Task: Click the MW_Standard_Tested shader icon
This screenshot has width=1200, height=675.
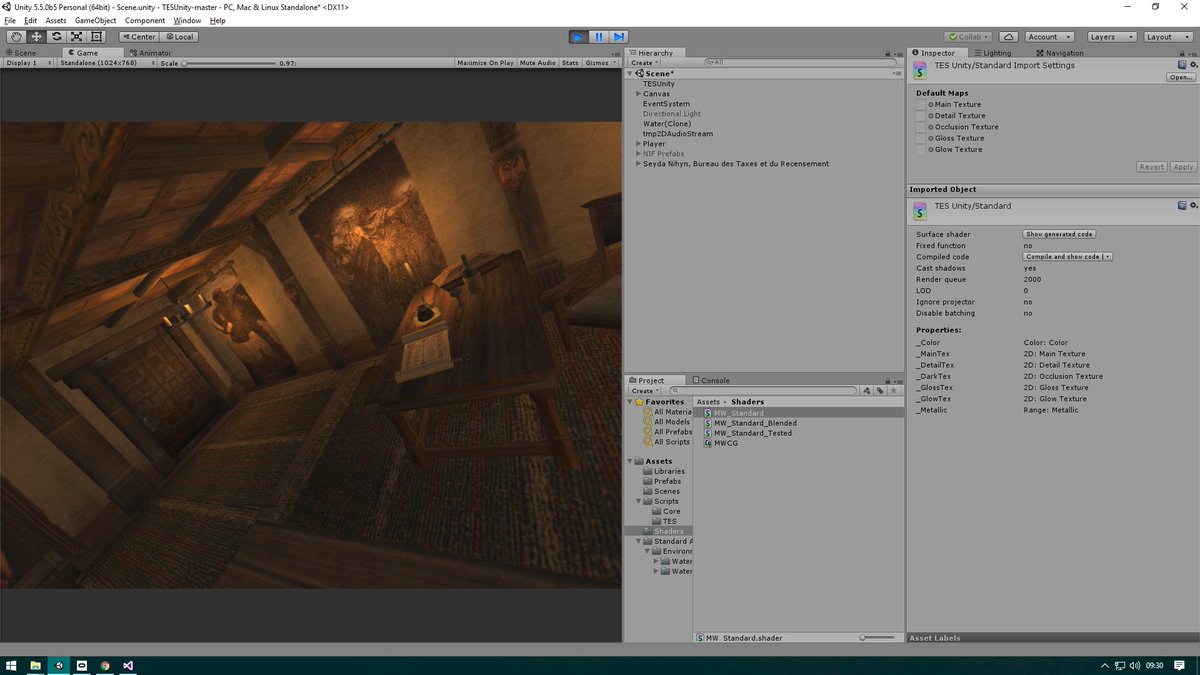Action: [708, 433]
